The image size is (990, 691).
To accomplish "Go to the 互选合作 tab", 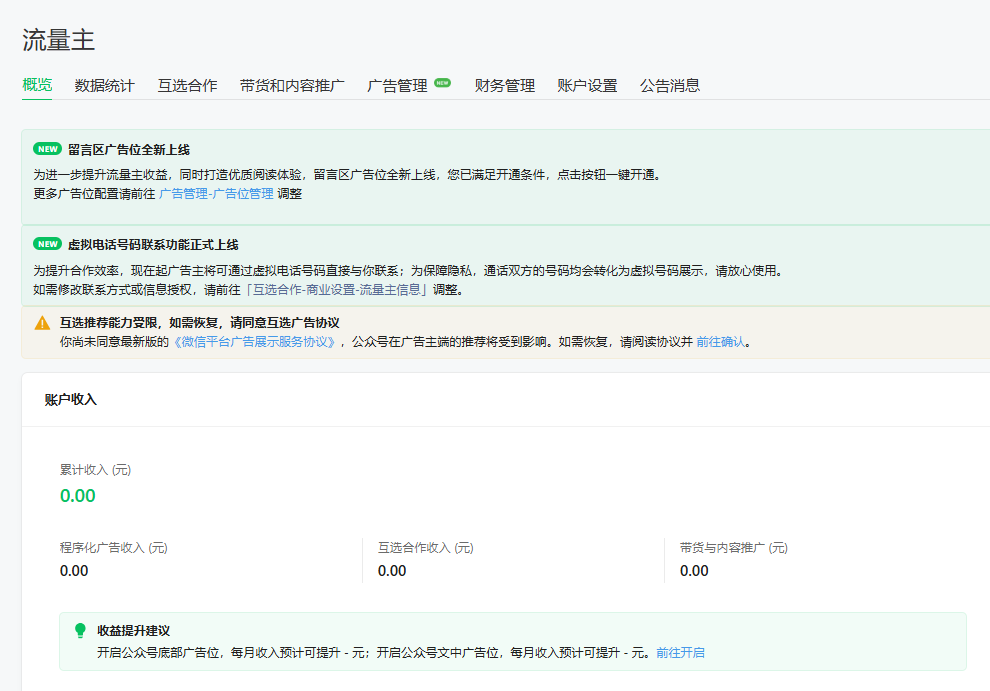I will [x=187, y=86].
